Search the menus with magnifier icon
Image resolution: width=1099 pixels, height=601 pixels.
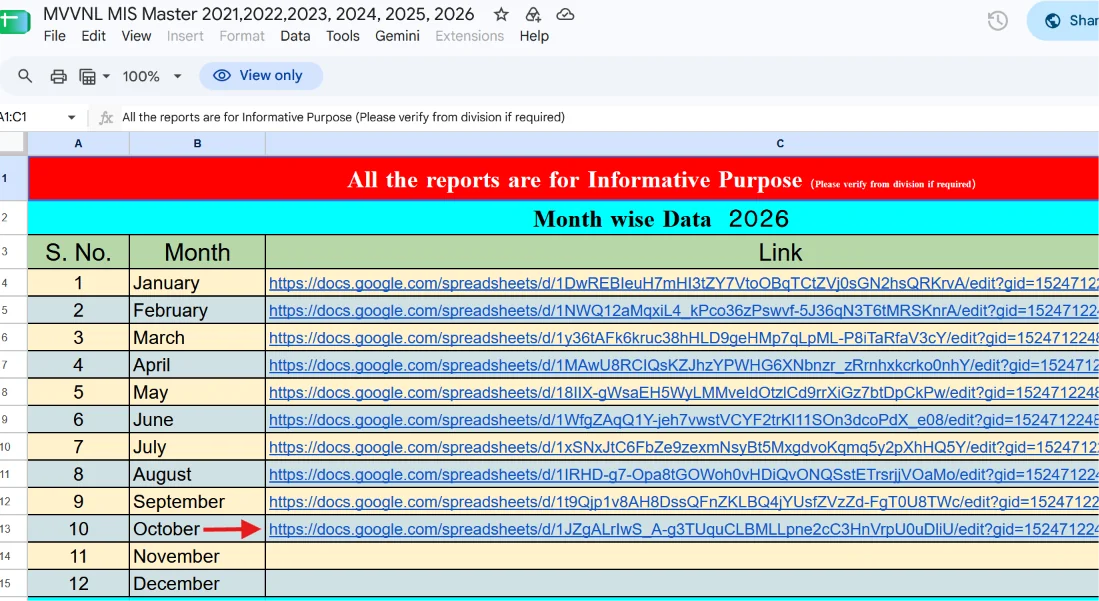[x=25, y=76]
